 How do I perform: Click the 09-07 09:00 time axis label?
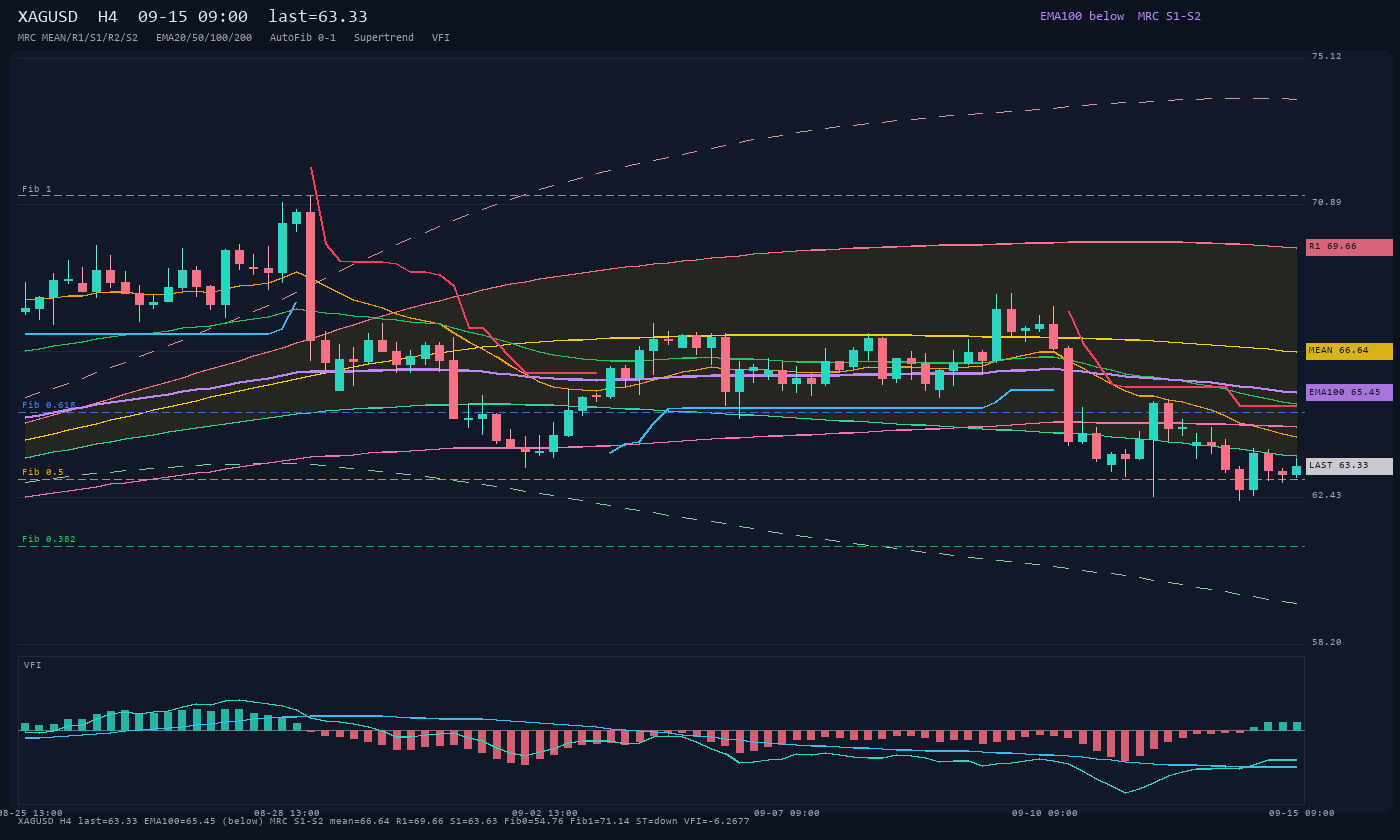(787, 813)
